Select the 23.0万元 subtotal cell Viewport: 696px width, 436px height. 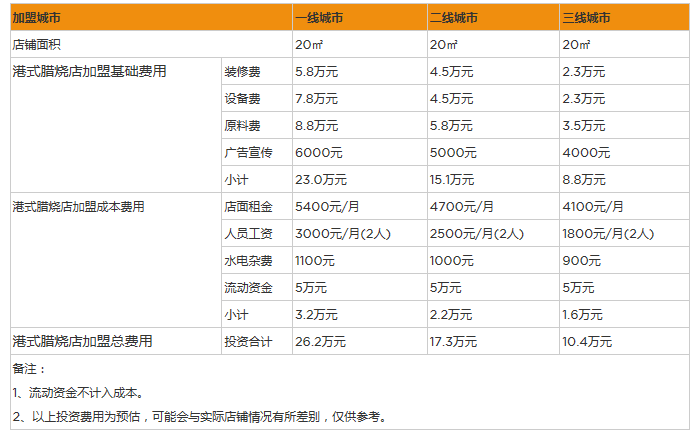(320, 180)
